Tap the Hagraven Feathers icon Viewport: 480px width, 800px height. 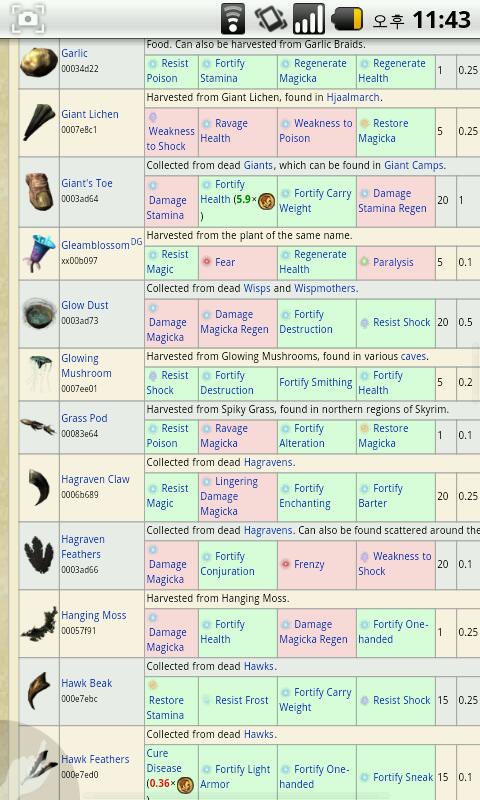pos(39,555)
